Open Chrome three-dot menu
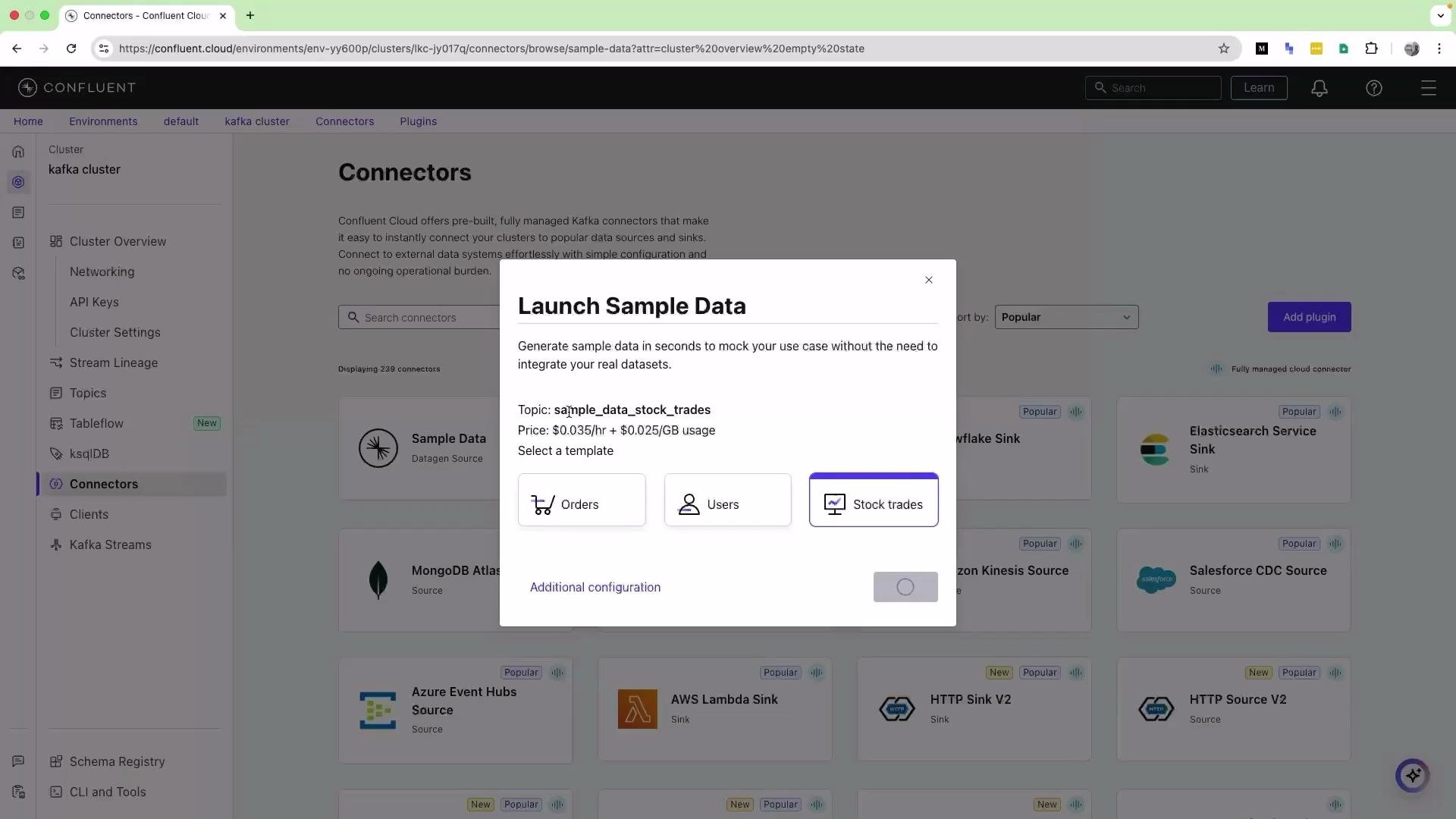 click(1439, 49)
